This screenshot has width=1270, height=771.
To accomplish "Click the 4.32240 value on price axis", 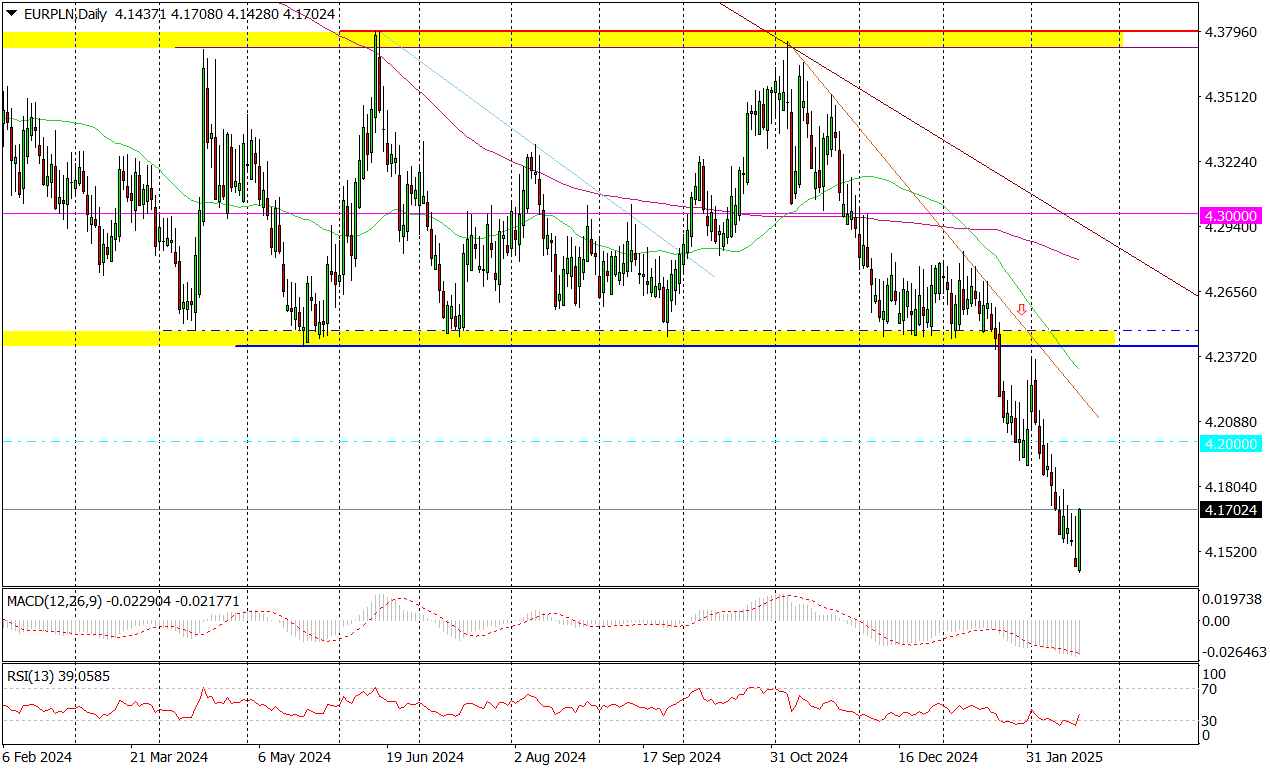I will click(1231, 162).
